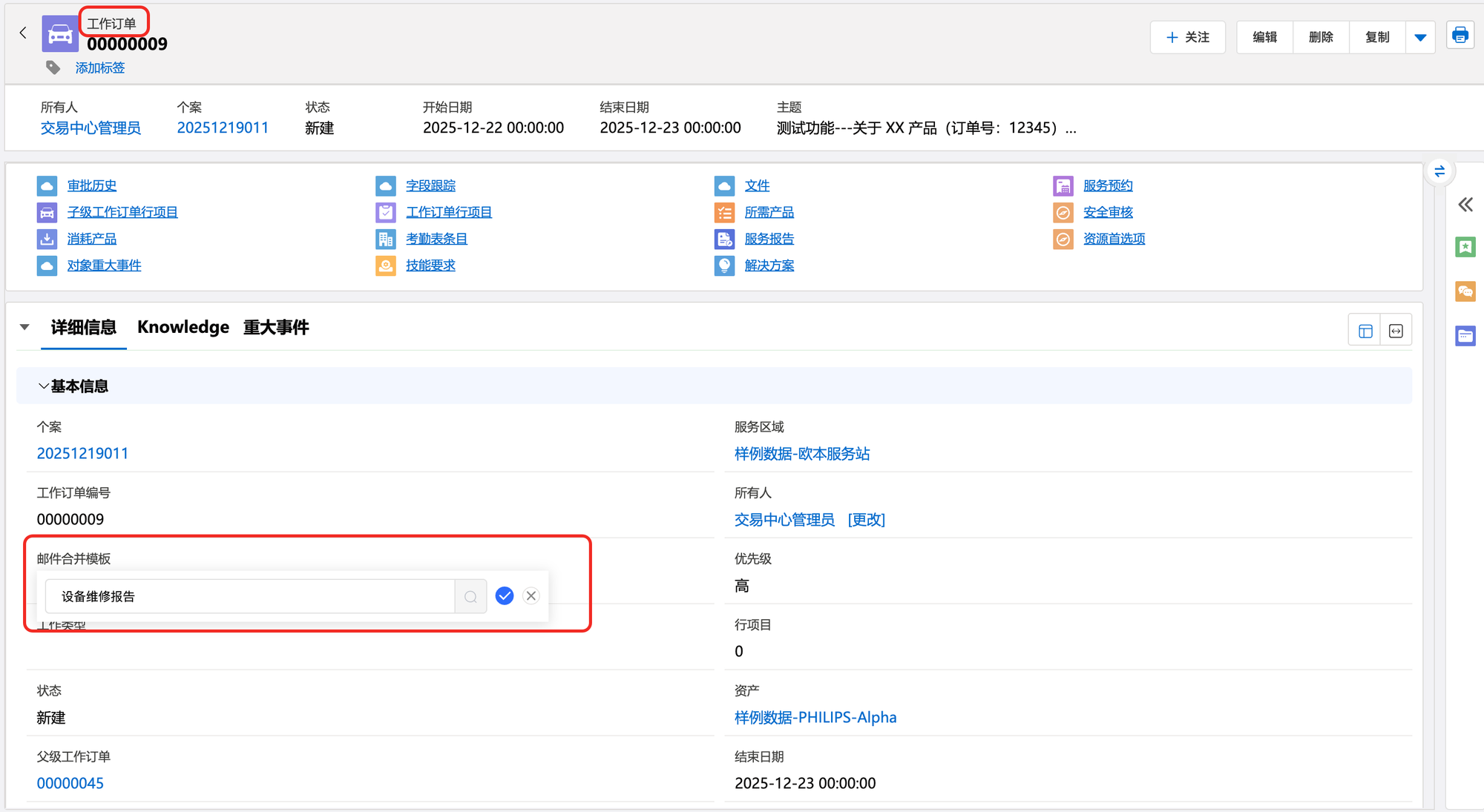Toggle full width expand icon
This screenshot has height=812, width=1484.
tap(1396, 331)
